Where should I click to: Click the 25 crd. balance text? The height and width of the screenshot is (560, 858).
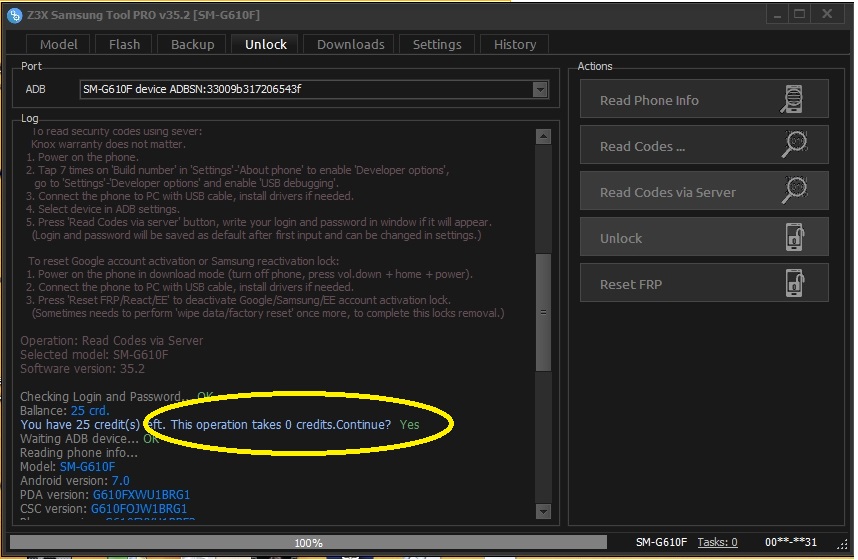[x=90, y=411]
